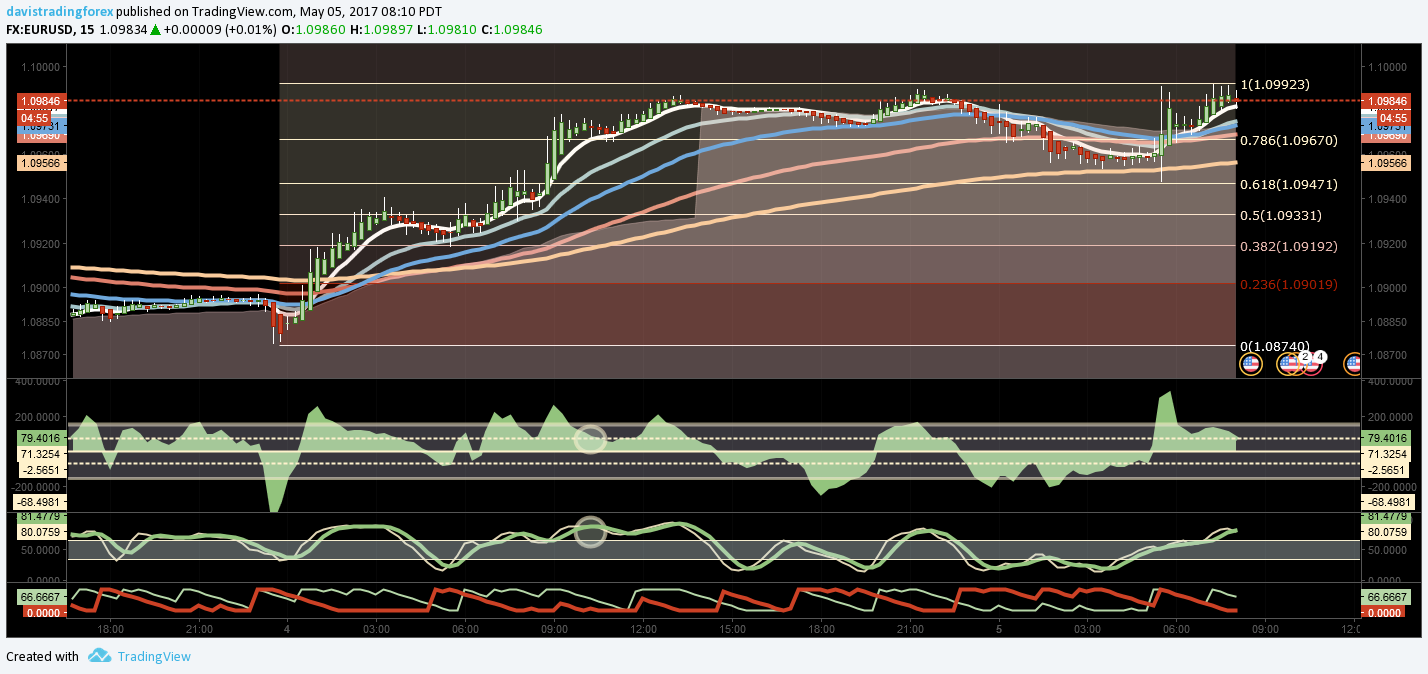Screen dimensions: 1428x674
Task: Select the Fibonacci 0.382(1.09192) level label
Action: point(1288,246)
